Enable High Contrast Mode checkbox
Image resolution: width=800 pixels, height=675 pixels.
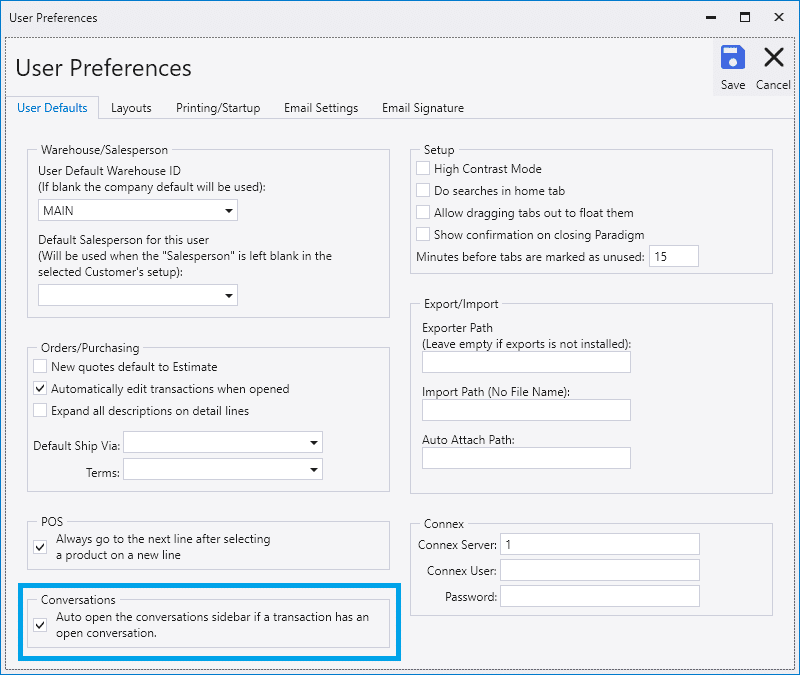(424, 169)
